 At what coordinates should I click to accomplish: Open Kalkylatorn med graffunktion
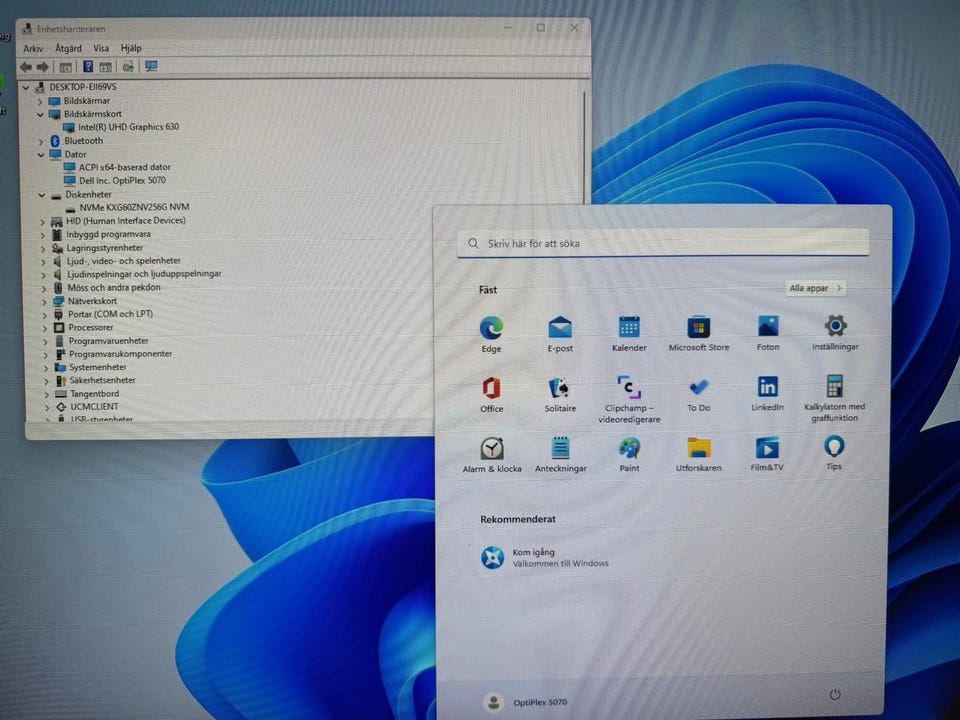point(834,398)
